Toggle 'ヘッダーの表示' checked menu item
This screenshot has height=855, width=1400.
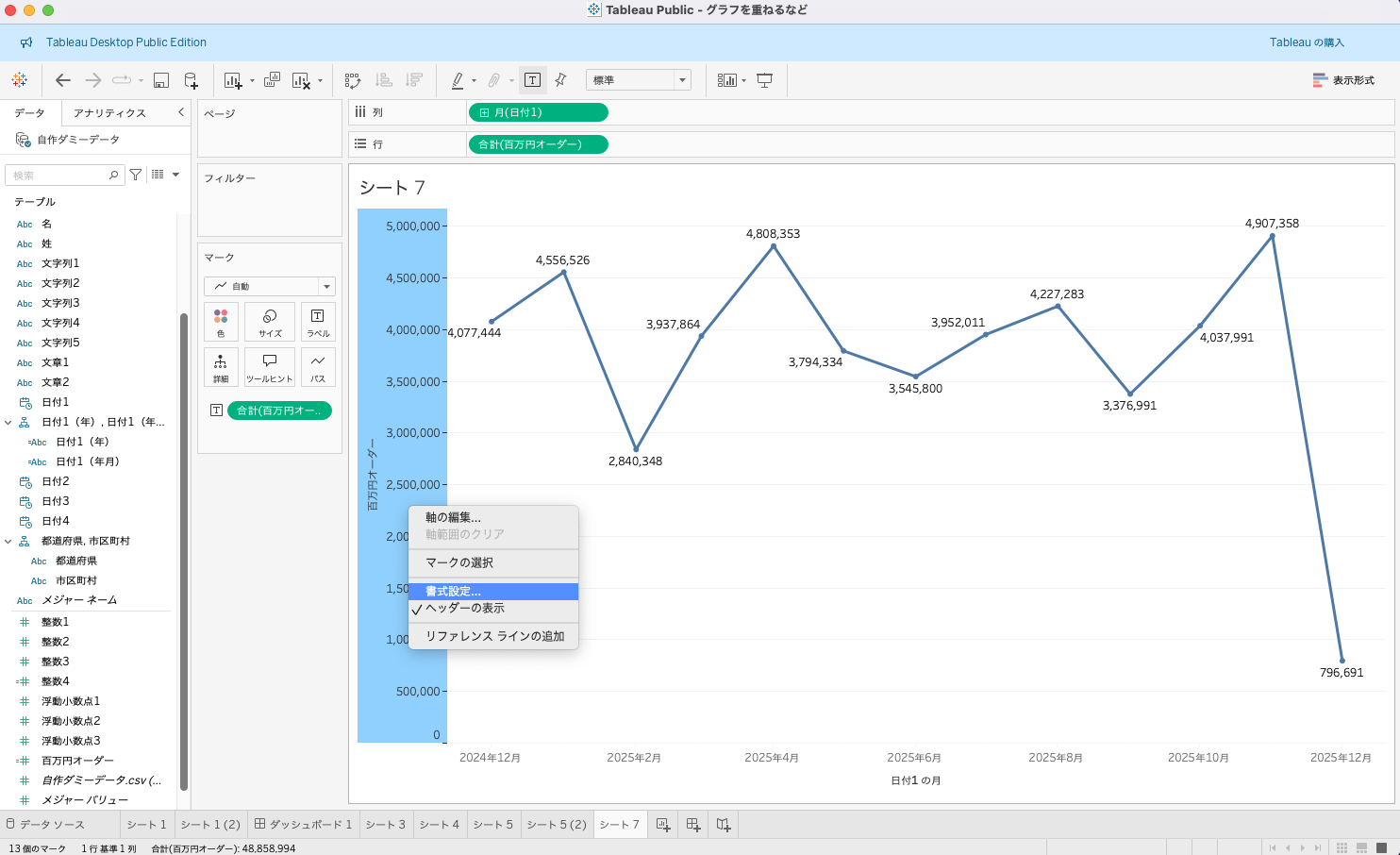pos(465,609)
